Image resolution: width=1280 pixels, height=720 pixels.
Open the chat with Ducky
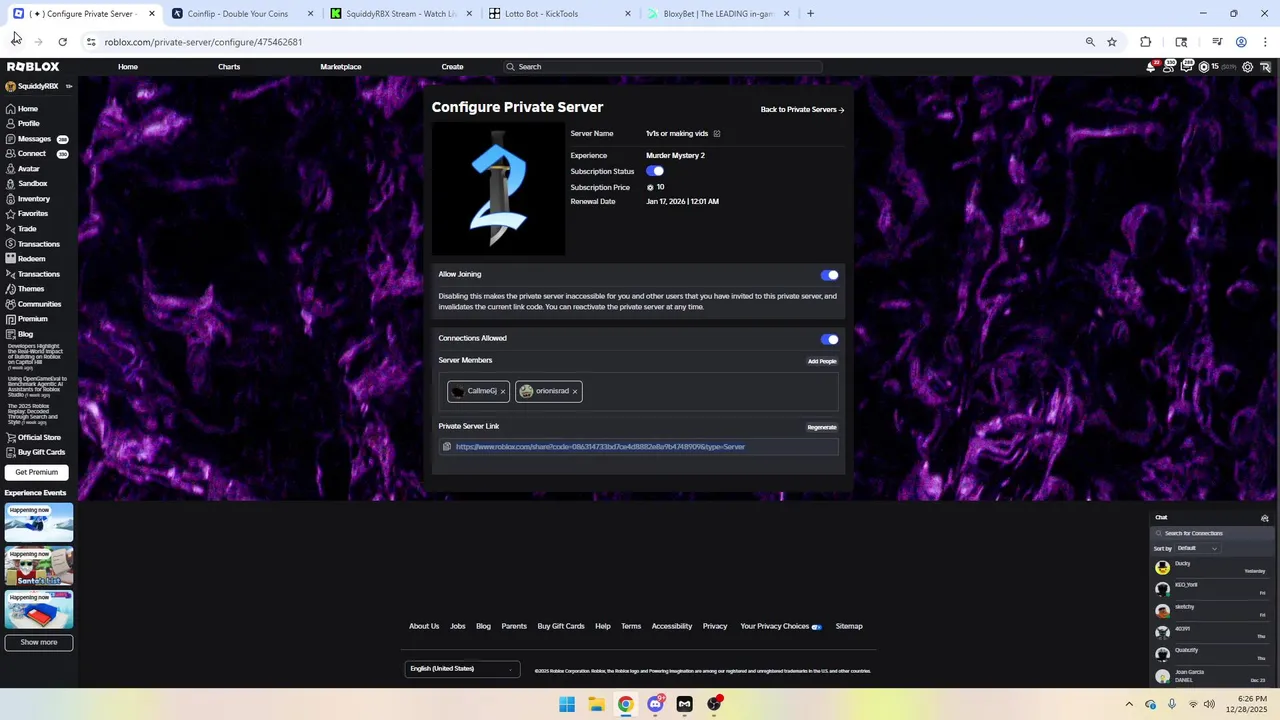click(1211, 567)
